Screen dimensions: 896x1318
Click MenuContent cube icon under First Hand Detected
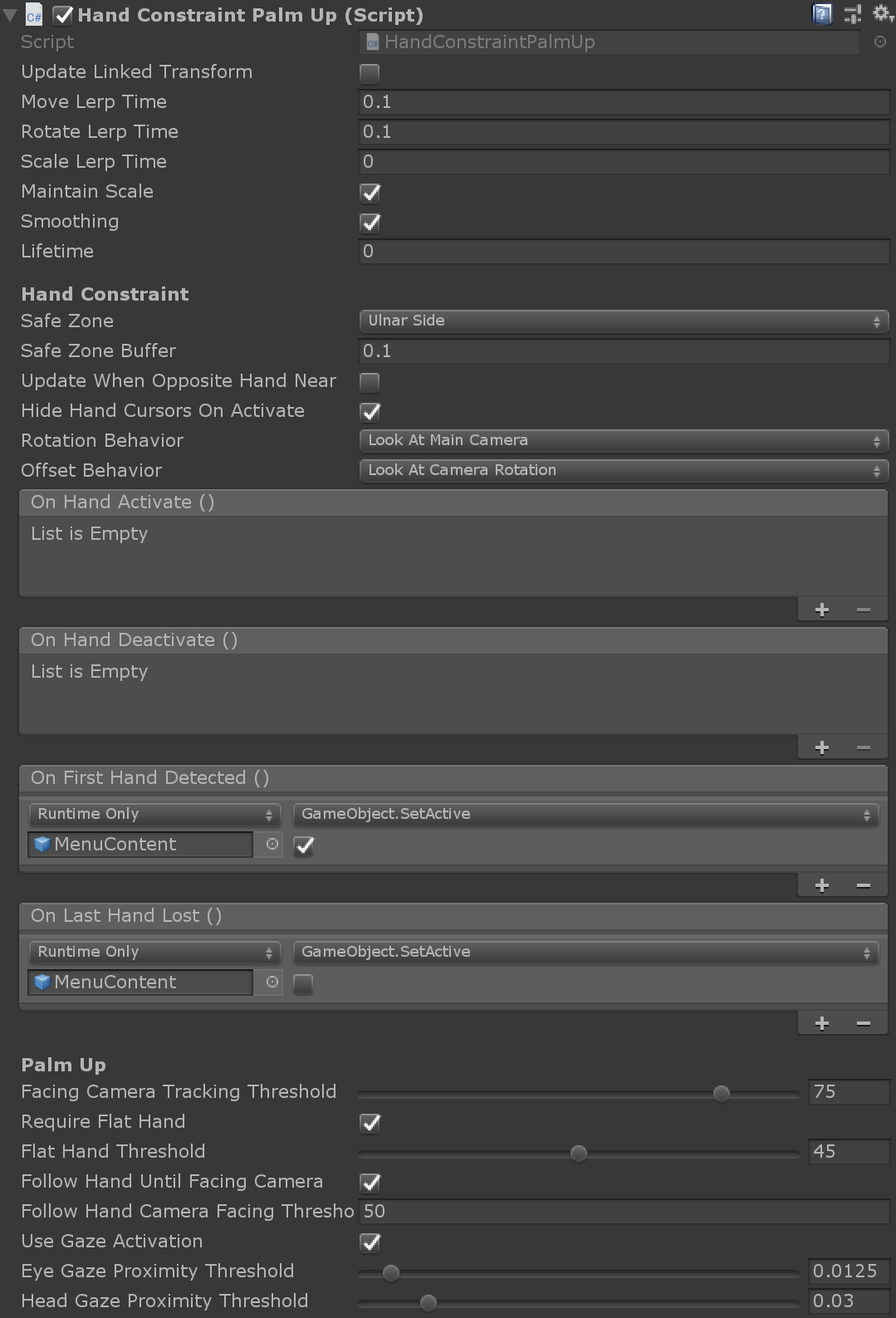point(42,845)
